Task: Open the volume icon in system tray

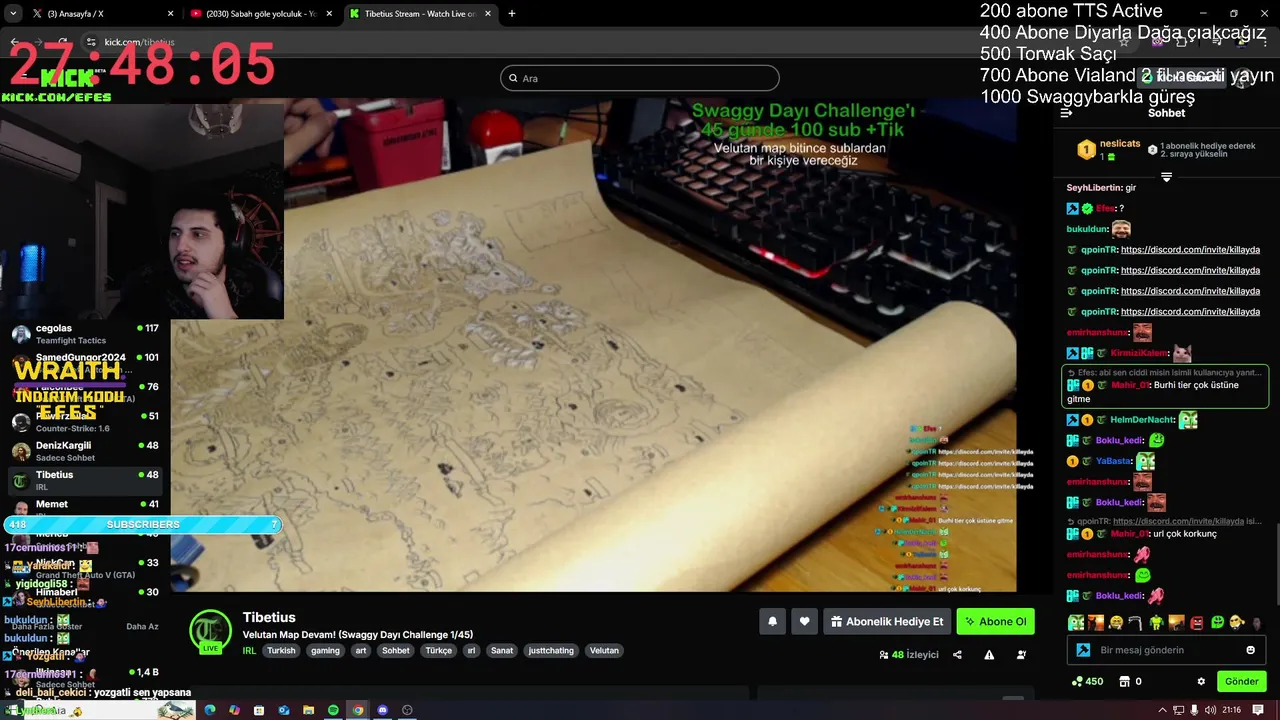Action: coord(1210,710)
